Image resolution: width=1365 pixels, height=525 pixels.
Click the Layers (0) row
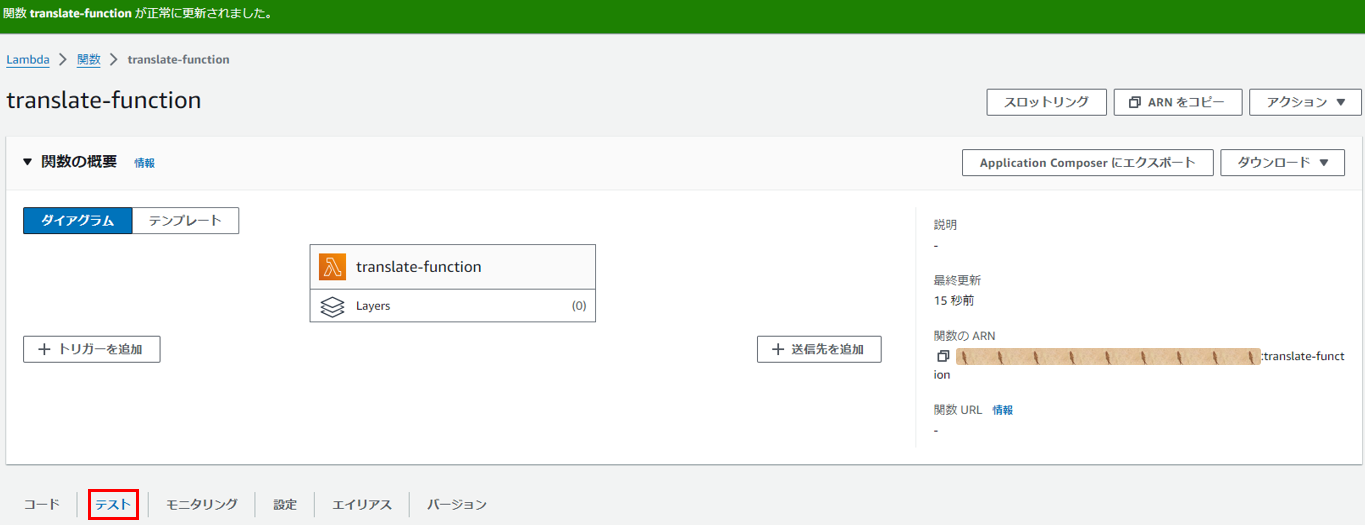coord(452,306)
